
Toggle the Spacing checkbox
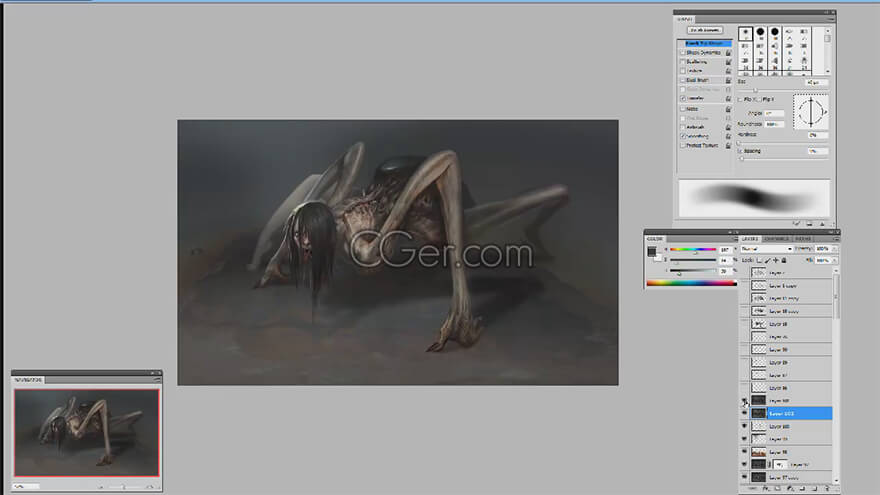(740, 151)
